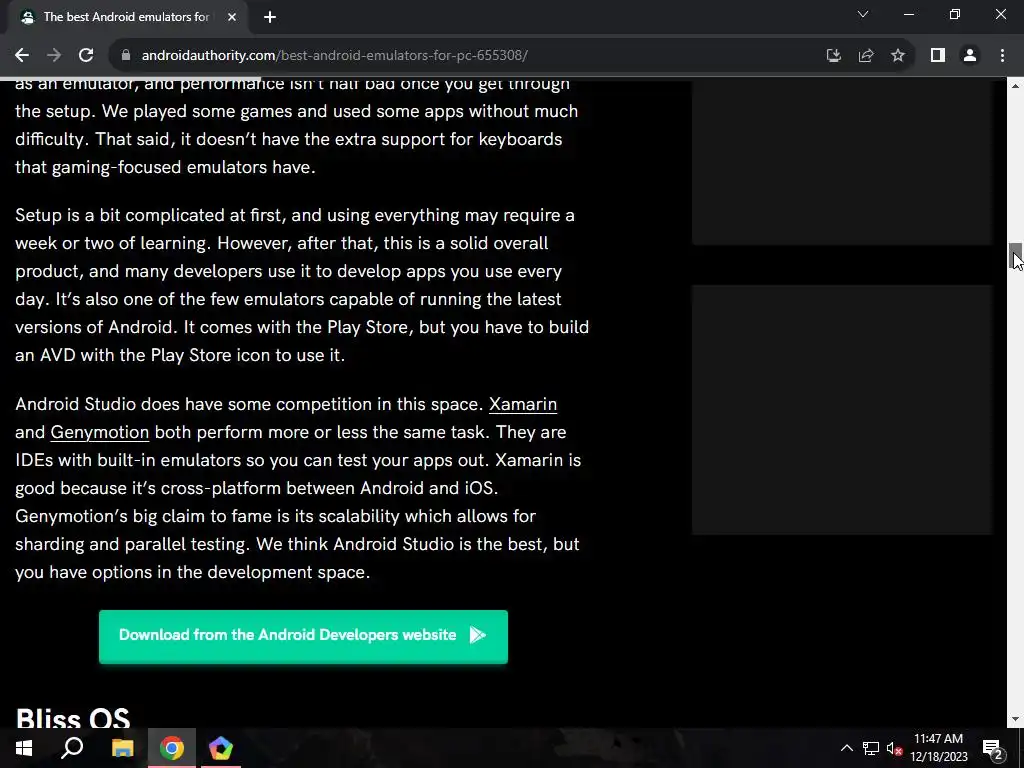Image resolution: width=1024 pixels, height=768 pixels.
Task: Click the vertical scrollbar thumb
Action: coord(1015,255)
